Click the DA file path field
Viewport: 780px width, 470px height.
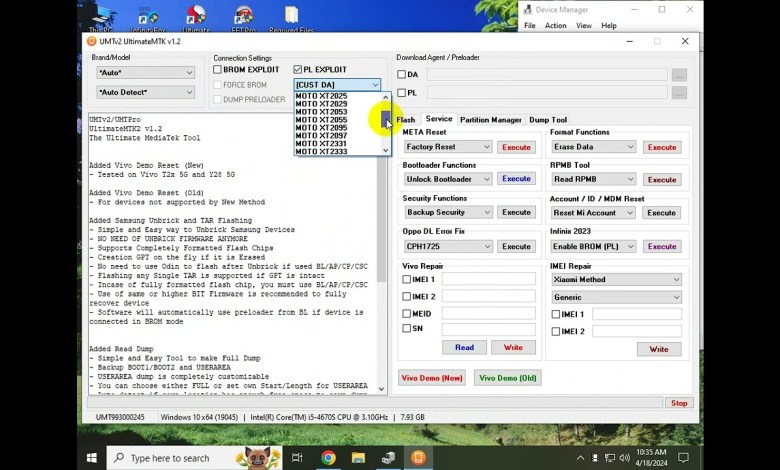pos(547,75)
